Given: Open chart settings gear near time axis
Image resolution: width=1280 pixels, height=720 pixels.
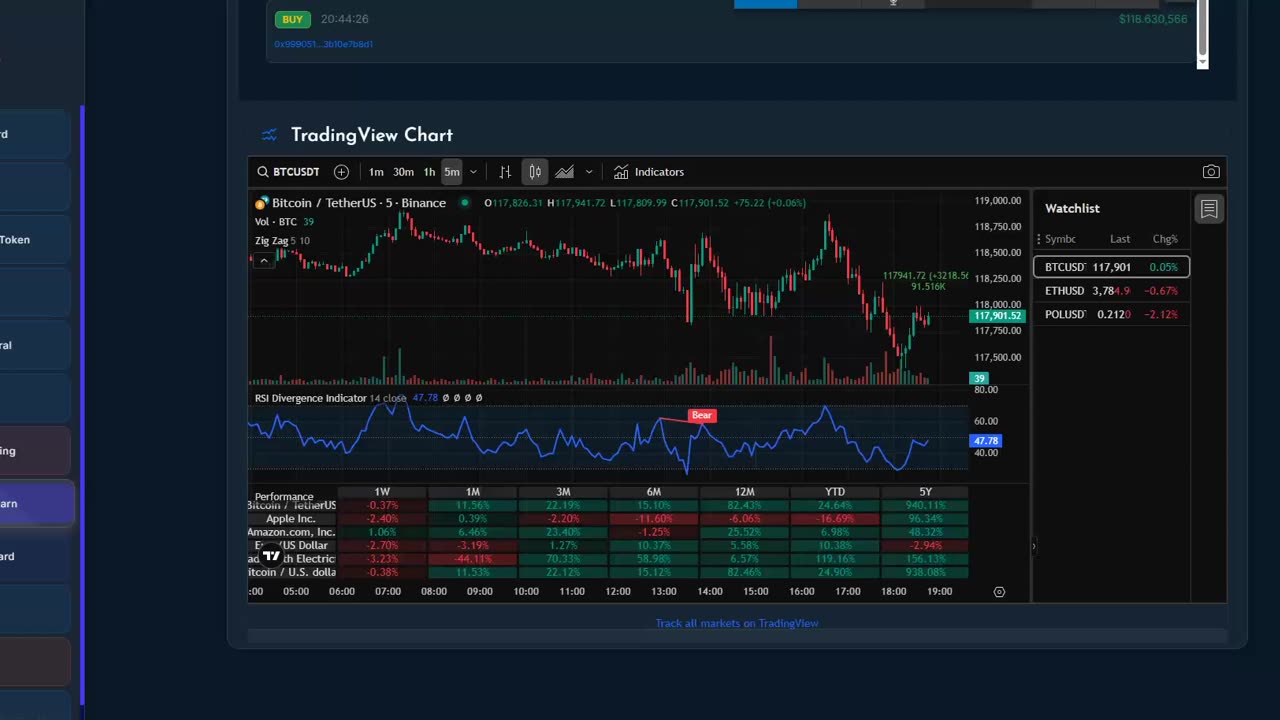Looking at the screenshot, I should (999, 592).
